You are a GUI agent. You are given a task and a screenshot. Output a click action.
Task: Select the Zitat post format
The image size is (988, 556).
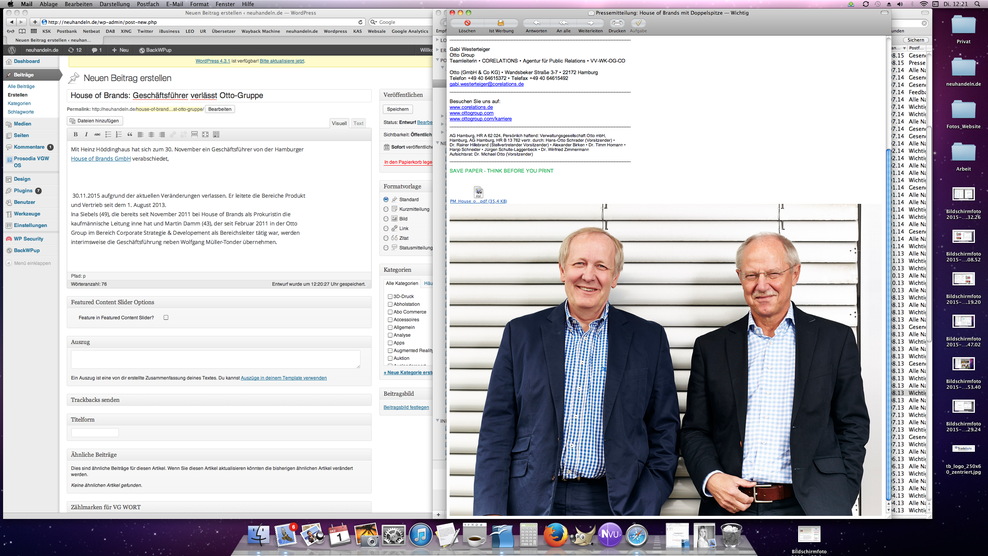coord(386,238)
